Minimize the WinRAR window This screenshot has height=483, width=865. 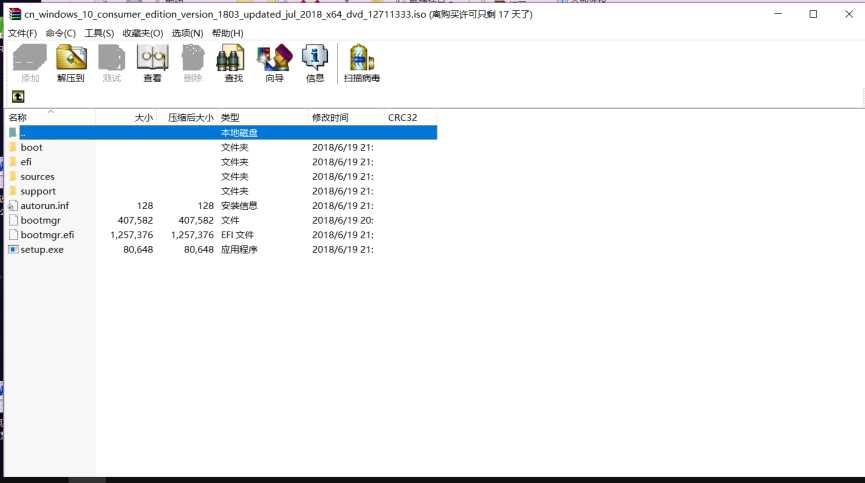[x=778, y=14]
